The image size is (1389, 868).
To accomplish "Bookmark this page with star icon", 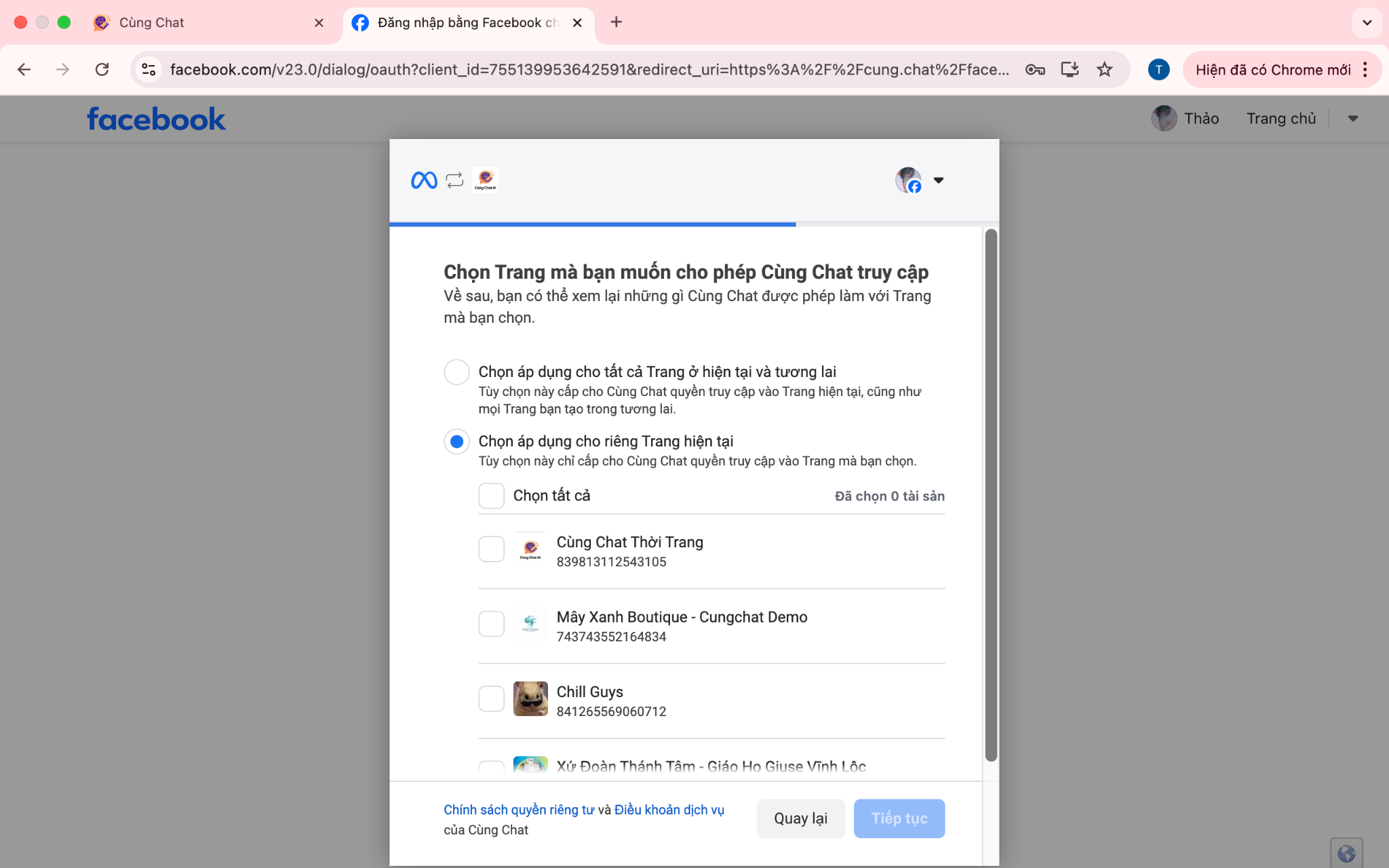I will tap(1105, 70).
